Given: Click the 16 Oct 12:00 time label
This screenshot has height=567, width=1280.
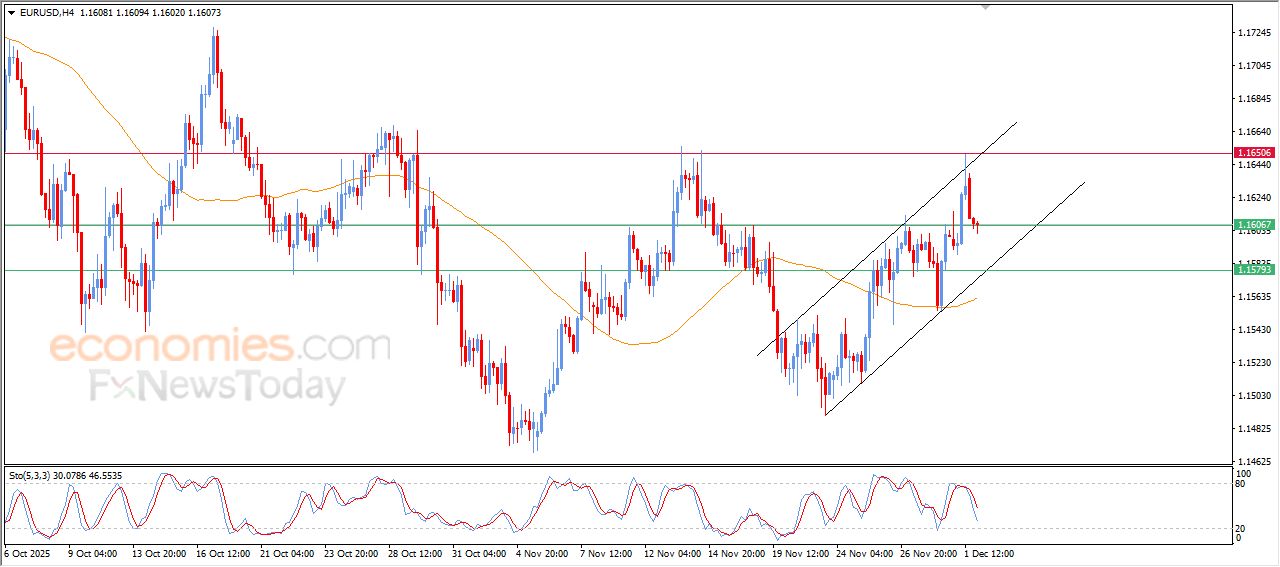Looking at the screenshot, I should pyautogui.click(x=223, y=553).
